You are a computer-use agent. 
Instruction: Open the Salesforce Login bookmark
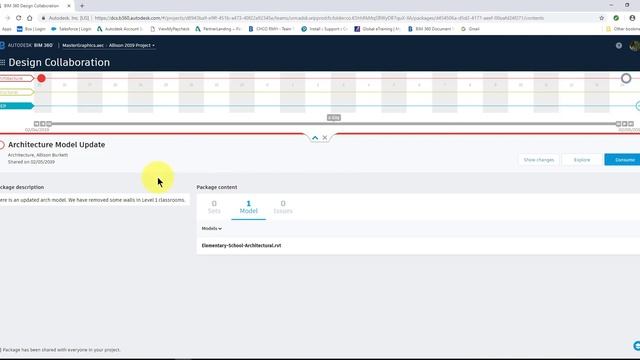click(x=71, y=29)
